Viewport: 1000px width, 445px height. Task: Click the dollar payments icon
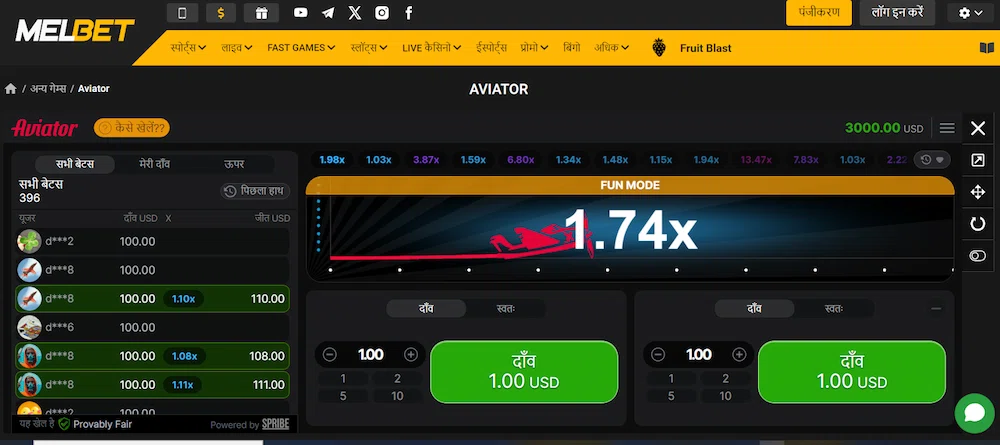pos(221,13)
